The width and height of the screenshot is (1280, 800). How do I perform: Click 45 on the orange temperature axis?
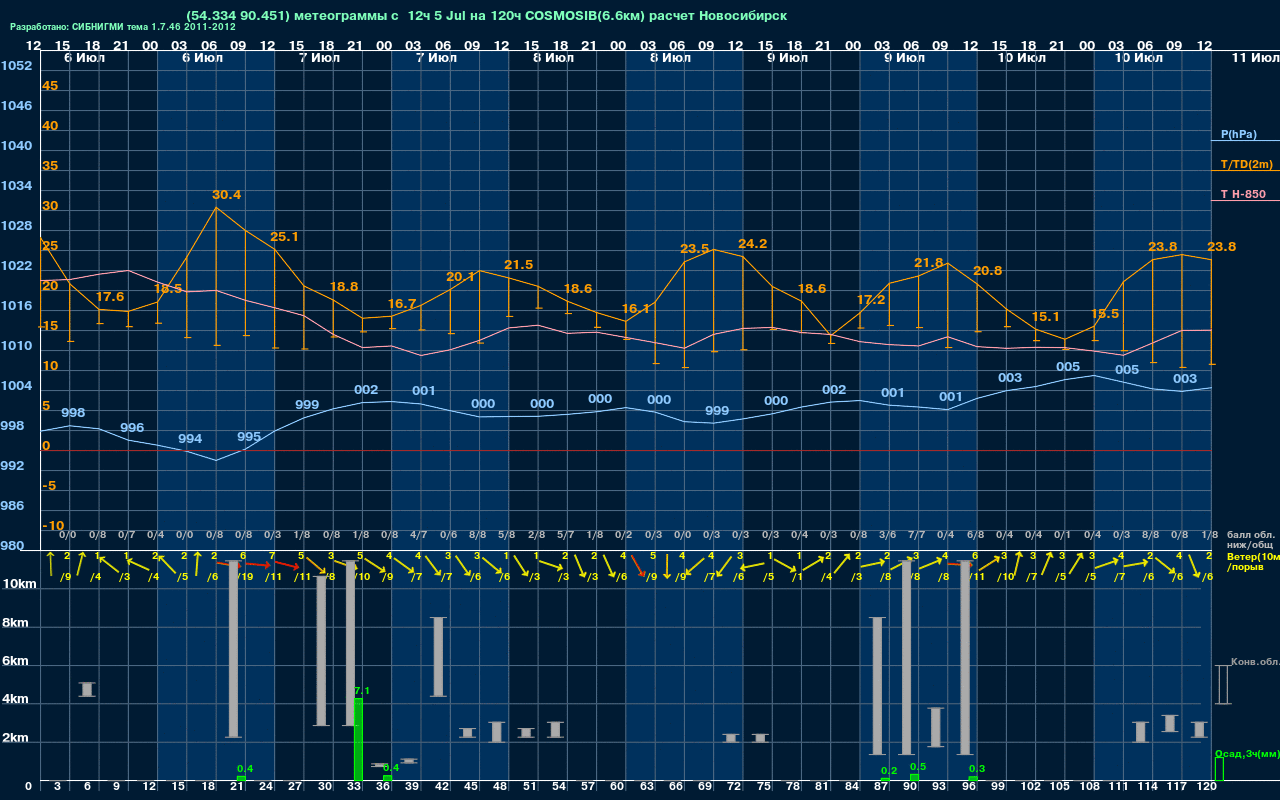coord(50,86)
